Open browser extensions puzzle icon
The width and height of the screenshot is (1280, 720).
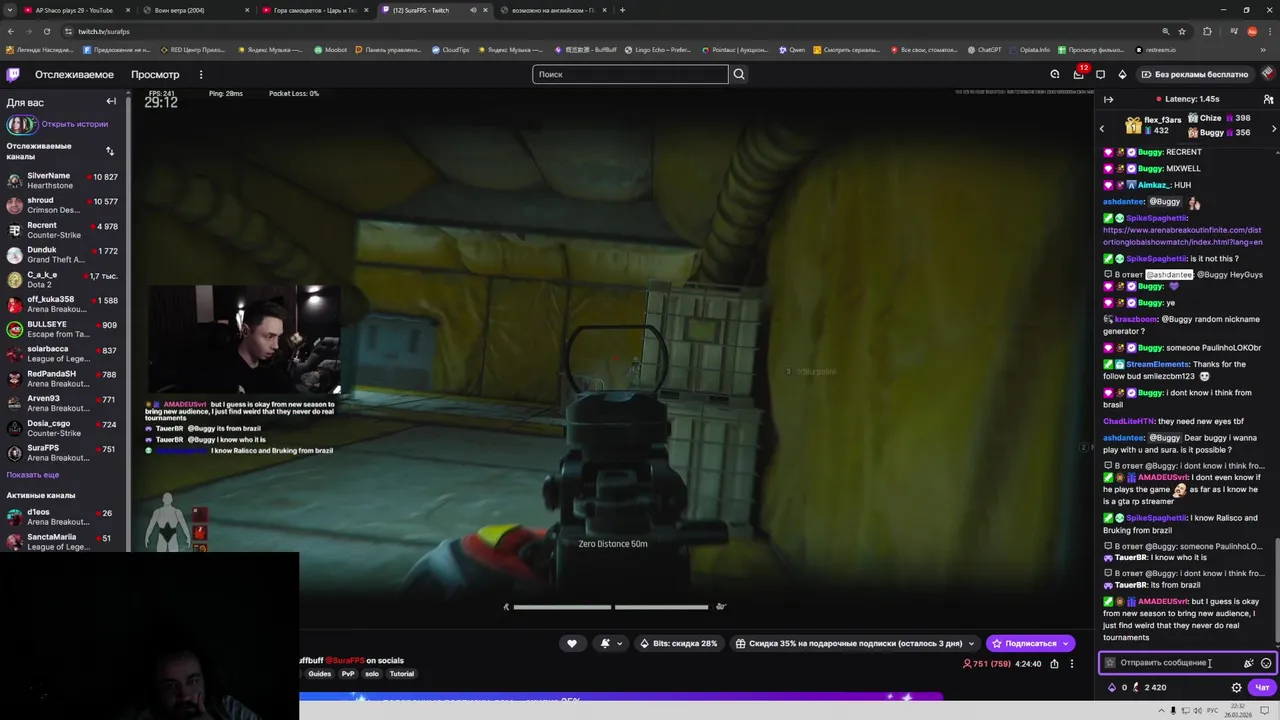coord(1207,31)
